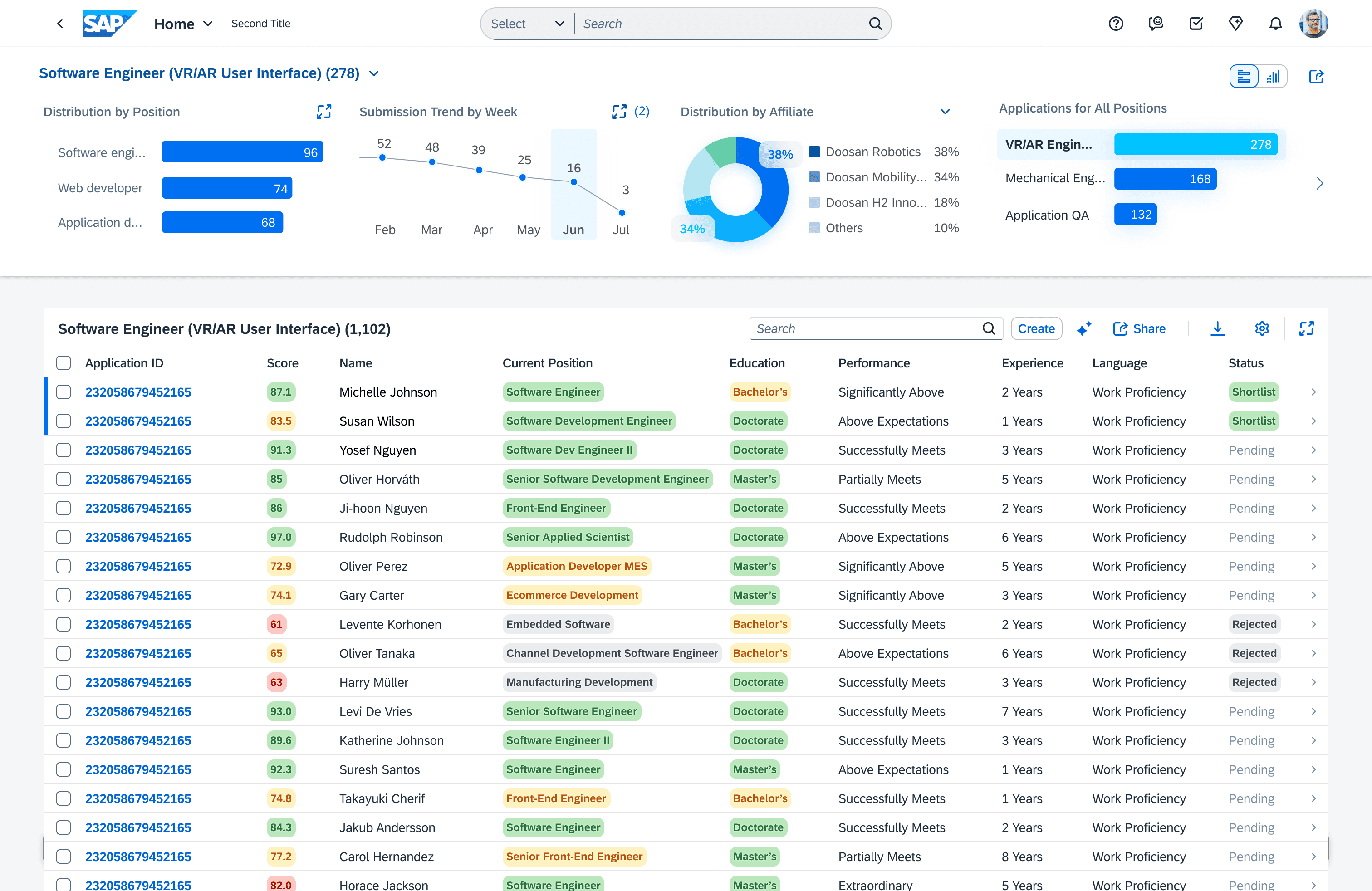Click the download icon in table toolbar

(x=1217, y=328)
